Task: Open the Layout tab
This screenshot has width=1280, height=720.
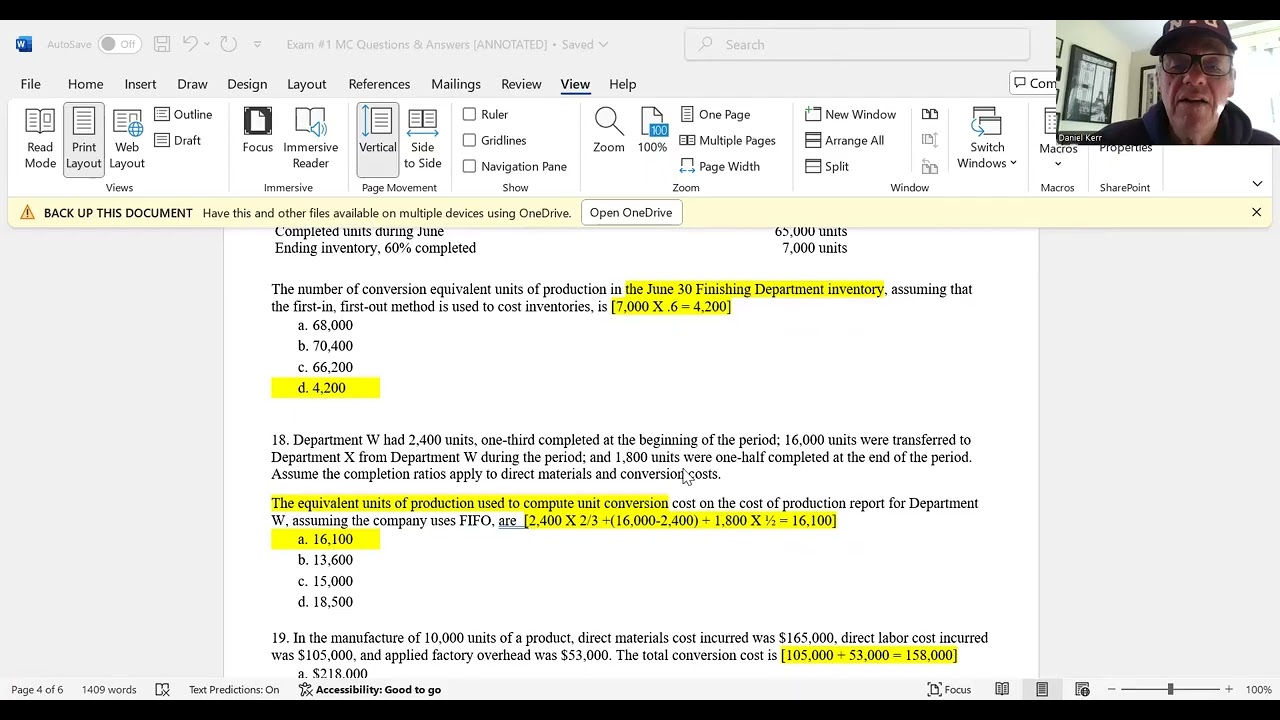Action: [307, 84]
